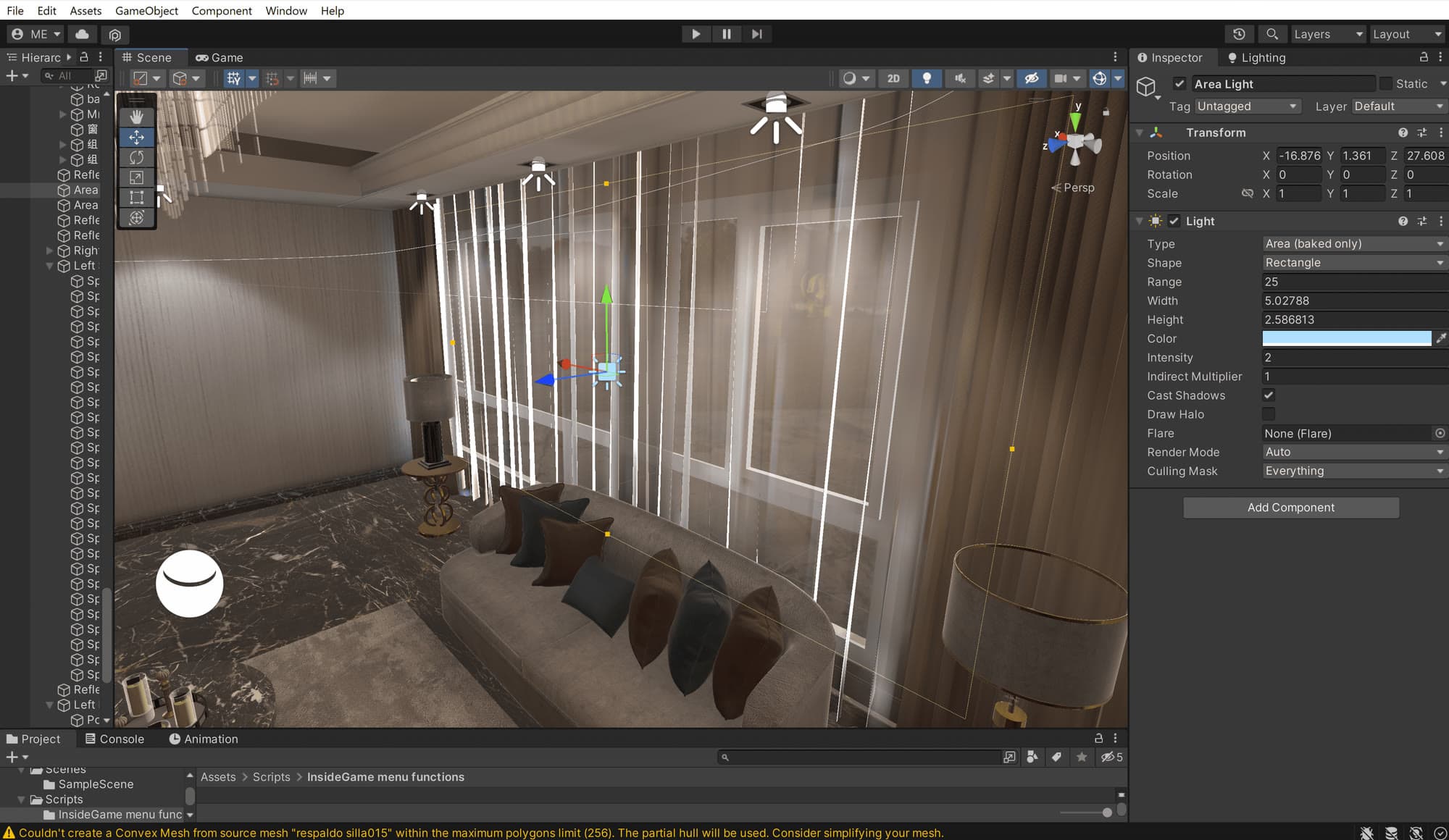Open the Undo History button
The image size is (1449, 840).
[x=1239, y=34]
